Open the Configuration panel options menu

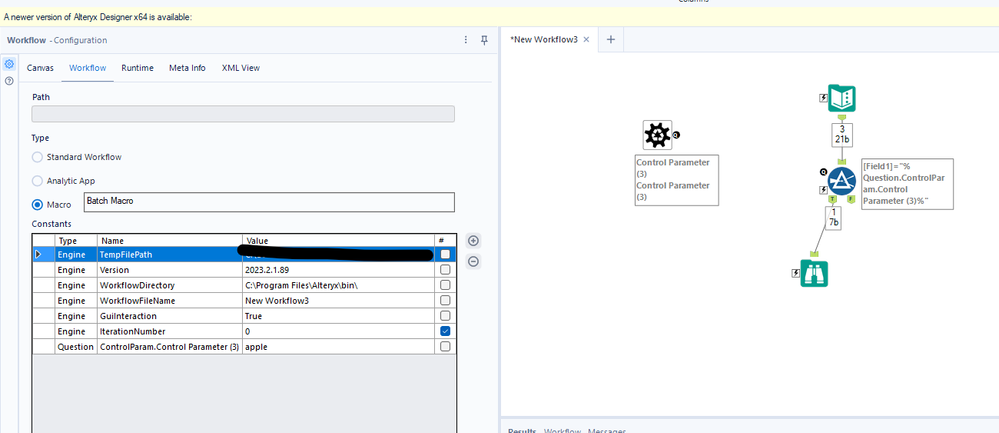pyautogui.click(x=466, y=40)
